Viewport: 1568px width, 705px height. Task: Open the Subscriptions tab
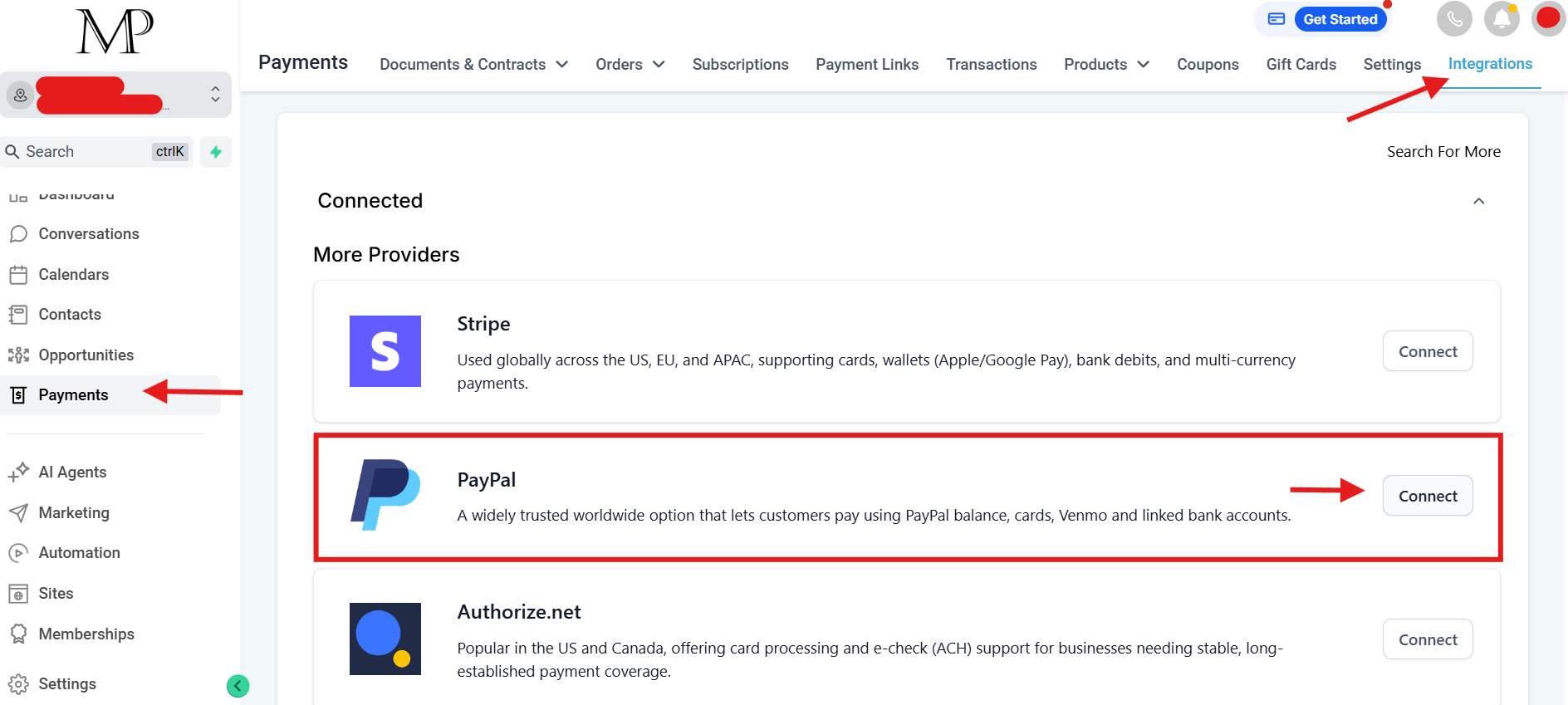coord(741,65)
